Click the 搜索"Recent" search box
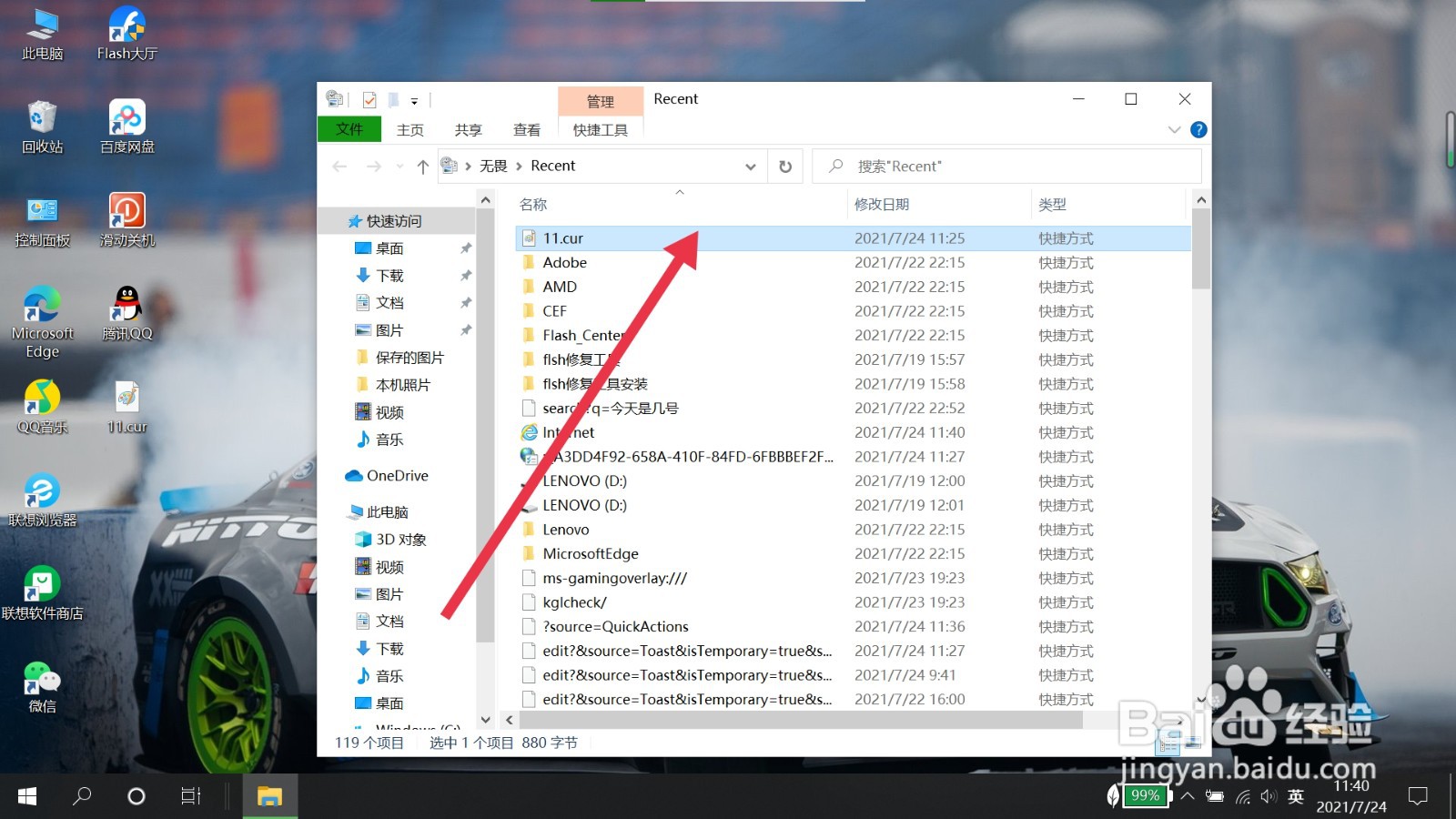 tap(1007, 167)
